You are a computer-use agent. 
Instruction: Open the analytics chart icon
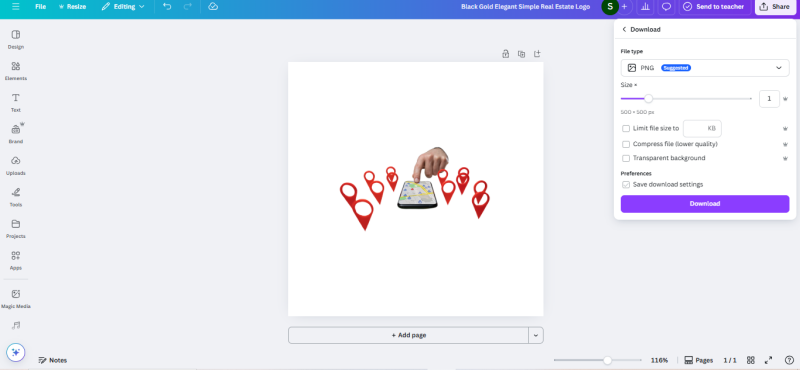[x=645, y=7]
